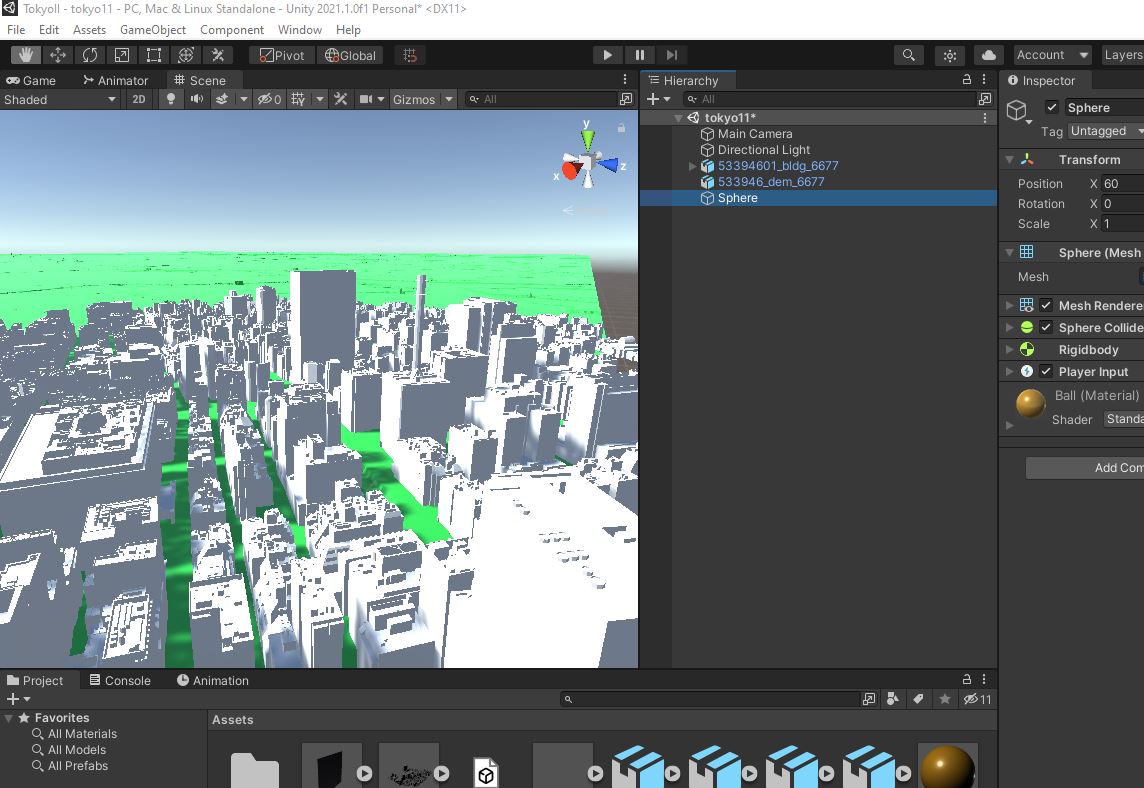This screenshot has width=1144, height=788.
Task: Select the Rect Transform tool
Action: tap(153, 55)
